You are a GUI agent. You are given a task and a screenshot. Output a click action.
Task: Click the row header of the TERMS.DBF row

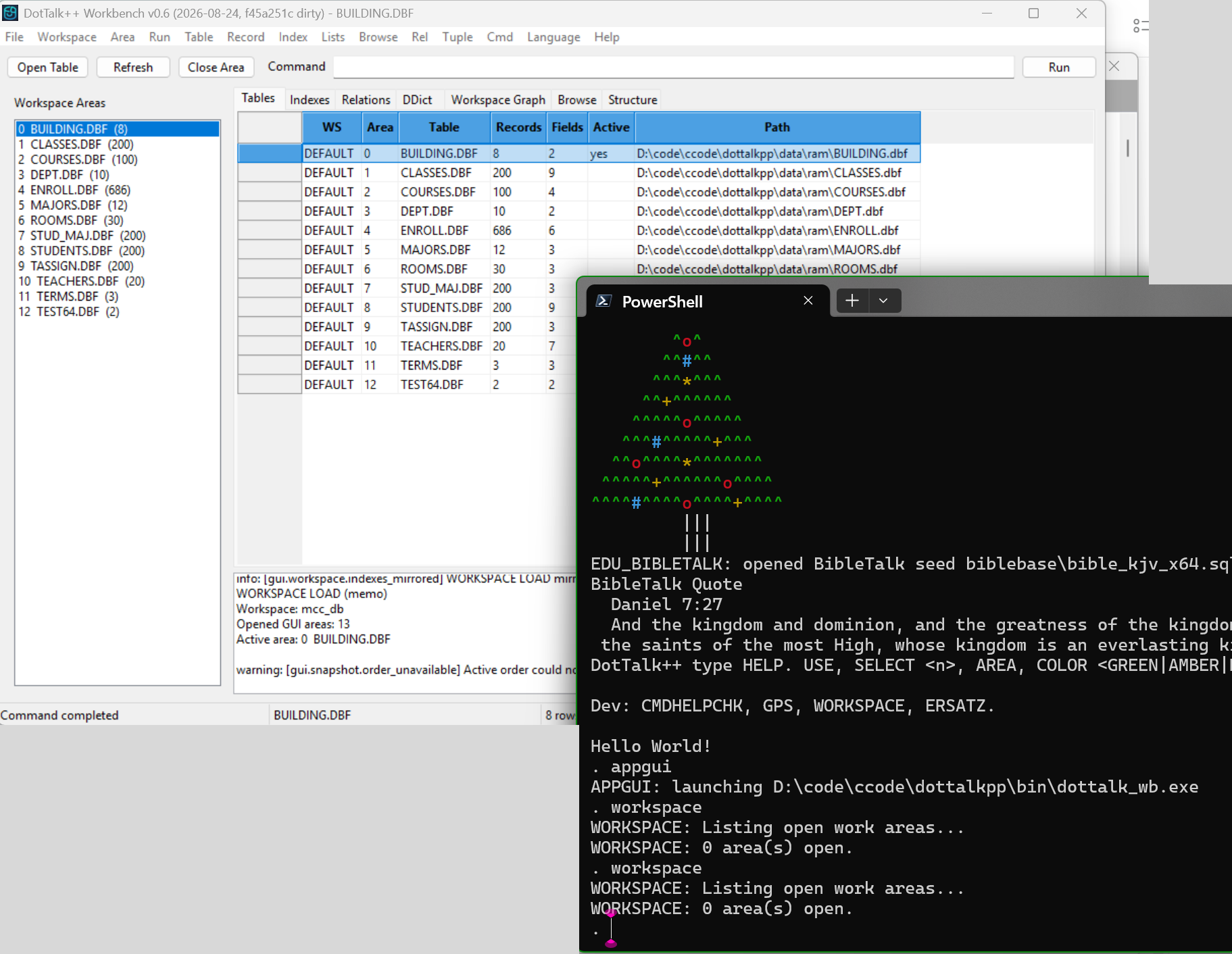click(270, 365)
